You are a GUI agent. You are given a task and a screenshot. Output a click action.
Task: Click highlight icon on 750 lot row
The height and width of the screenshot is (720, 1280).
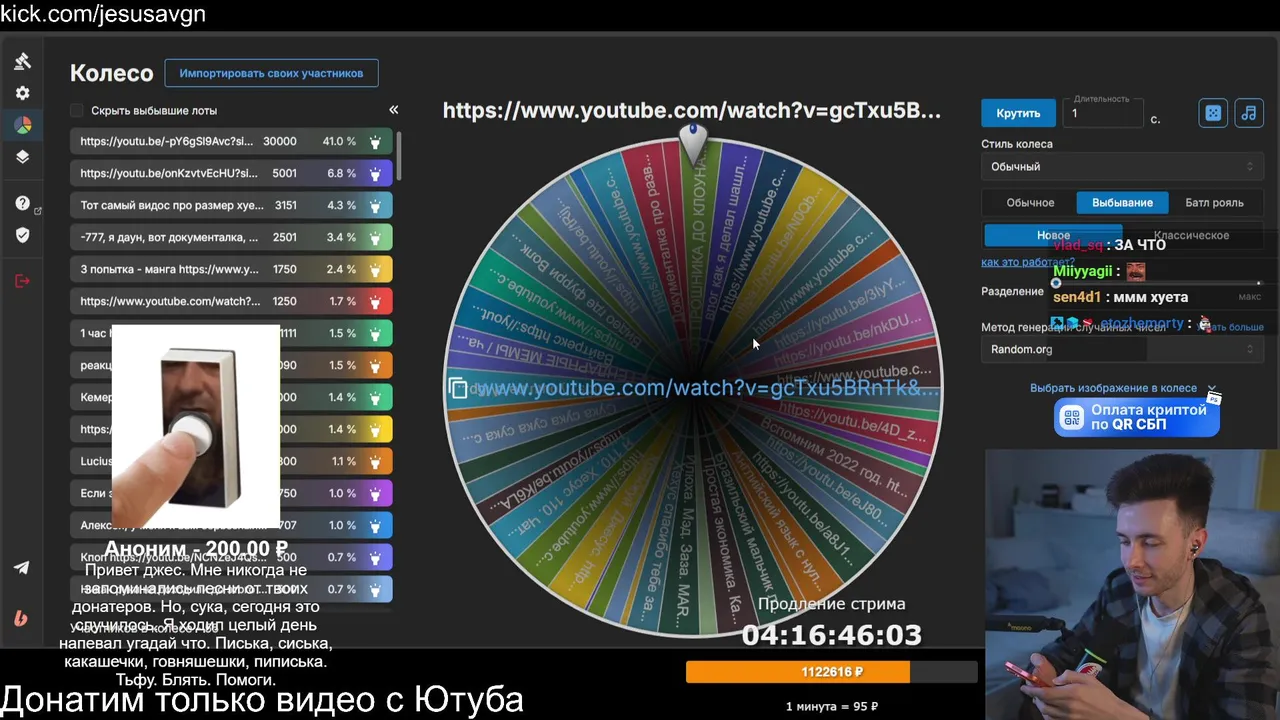pos(375,494)
